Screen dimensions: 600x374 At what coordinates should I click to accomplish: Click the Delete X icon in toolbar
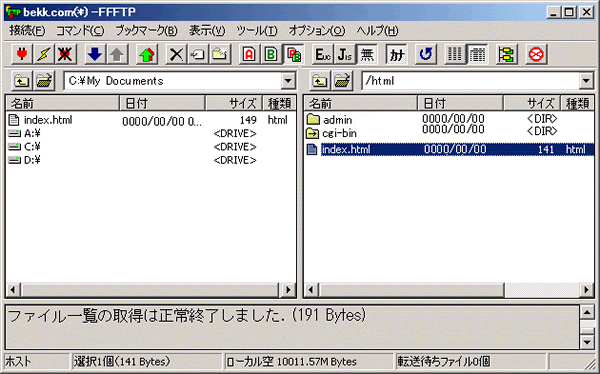pyautogui.click(x=176, y=54)
